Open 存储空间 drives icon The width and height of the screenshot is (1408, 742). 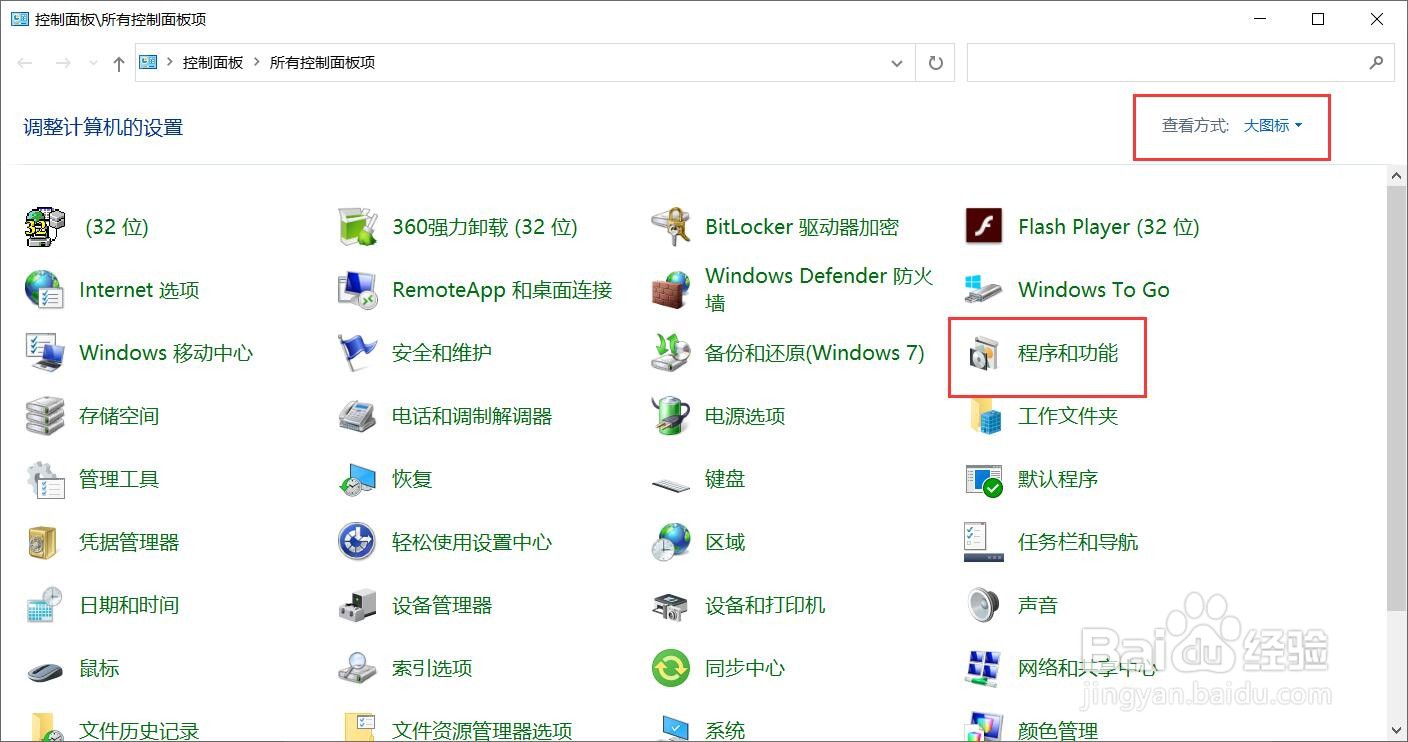click(44, 416)
